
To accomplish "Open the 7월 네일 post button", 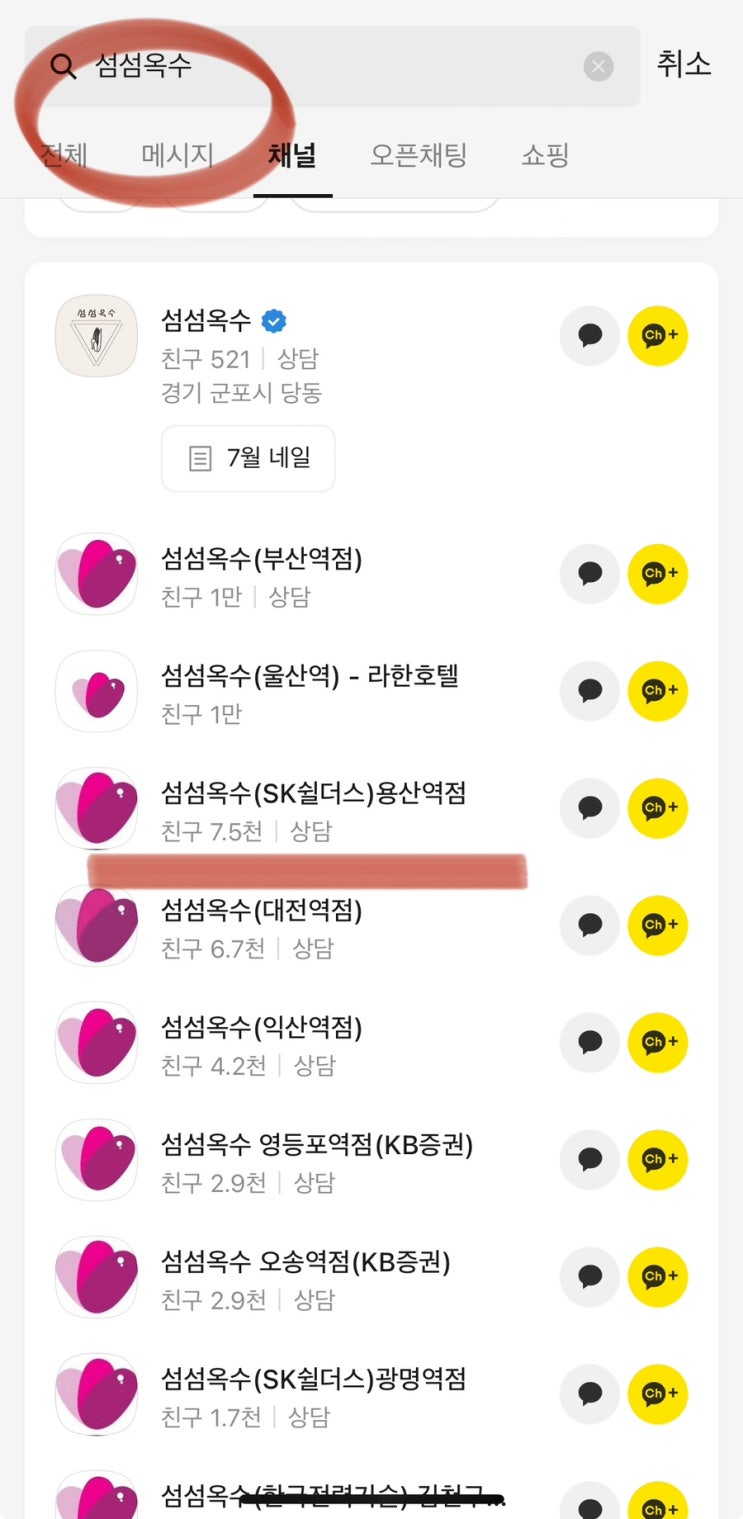I will 248,459.
